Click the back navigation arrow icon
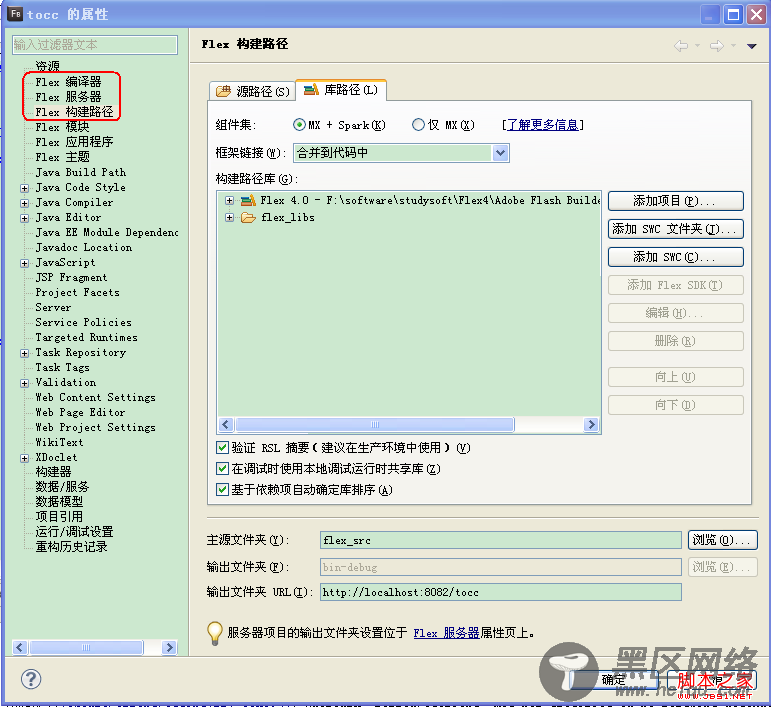The image size is (771, 707). pyautogui.click(x=681, y=46)
